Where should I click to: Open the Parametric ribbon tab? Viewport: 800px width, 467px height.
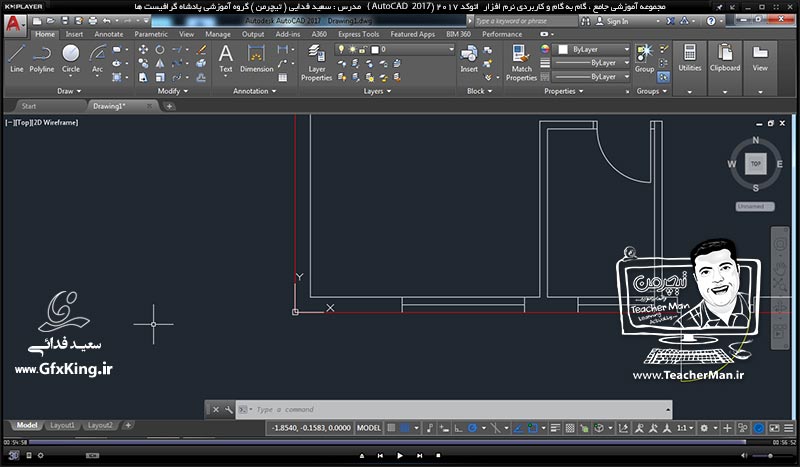[151, 34]
